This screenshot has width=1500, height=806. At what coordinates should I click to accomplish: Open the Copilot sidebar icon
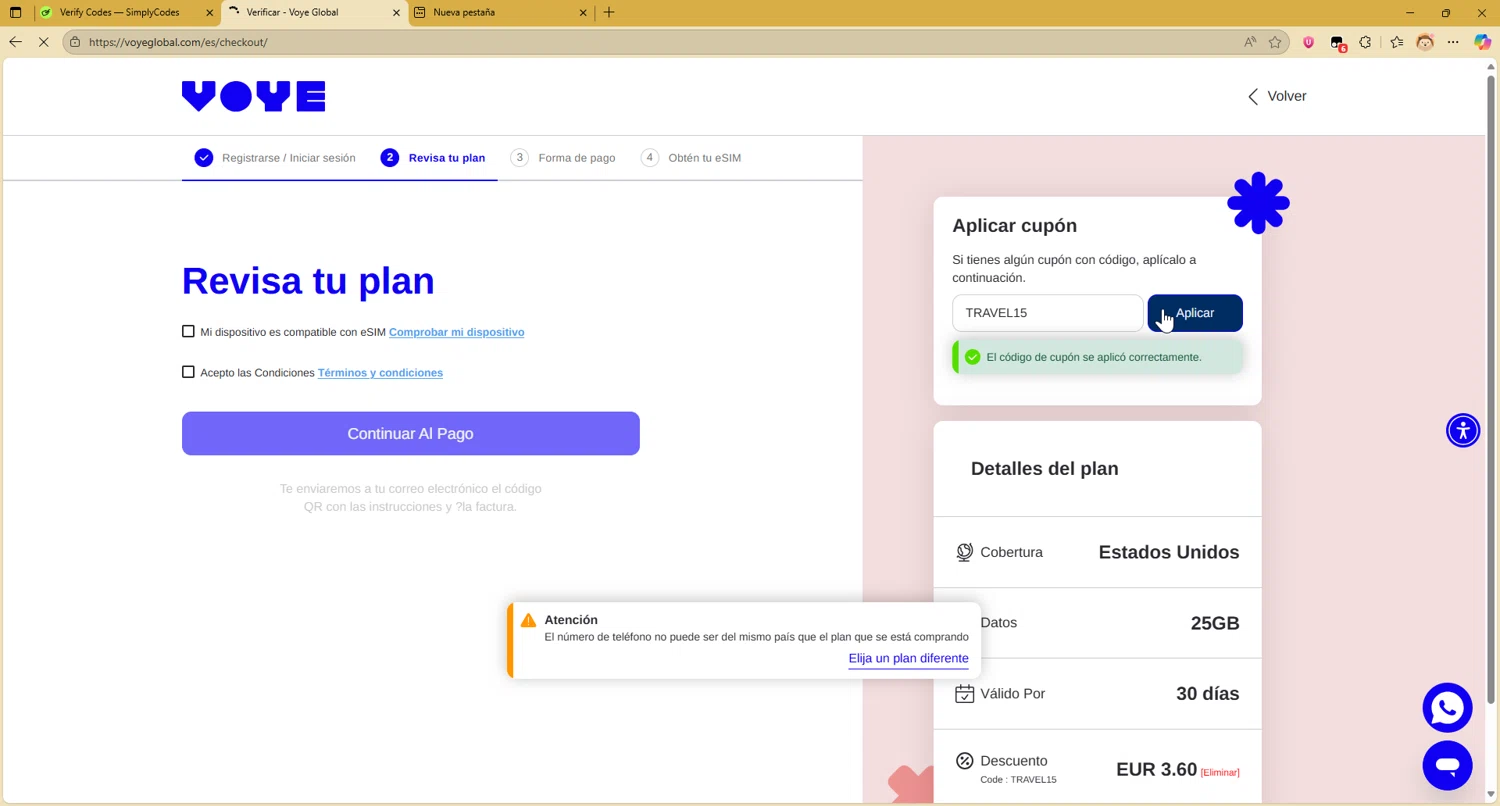coord(1482,42)
